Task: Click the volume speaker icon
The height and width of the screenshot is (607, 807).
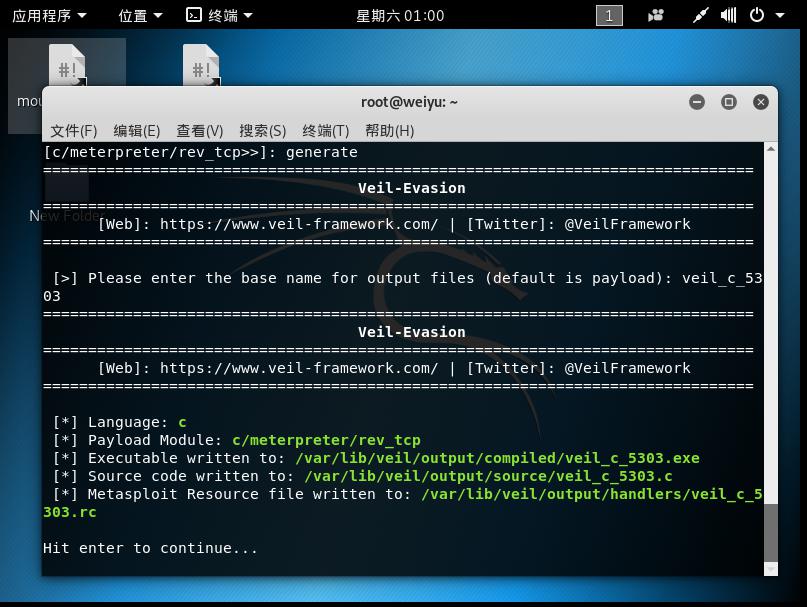Action: (x=728, y=15)
